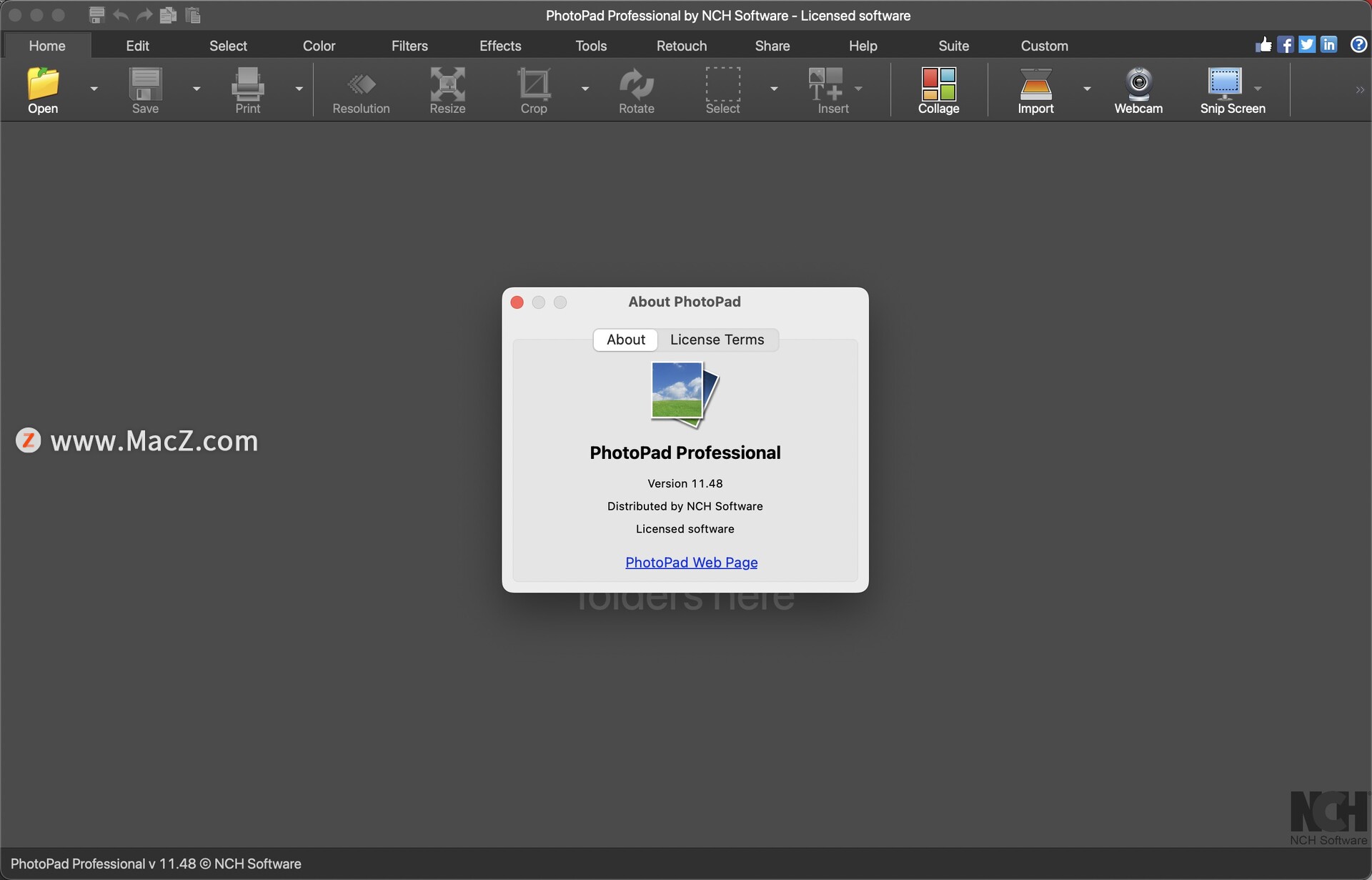The height and width of the screenshot is (880, 1372).
Task: Click the NCH Software logo
Action: (x=1328, y=818)
